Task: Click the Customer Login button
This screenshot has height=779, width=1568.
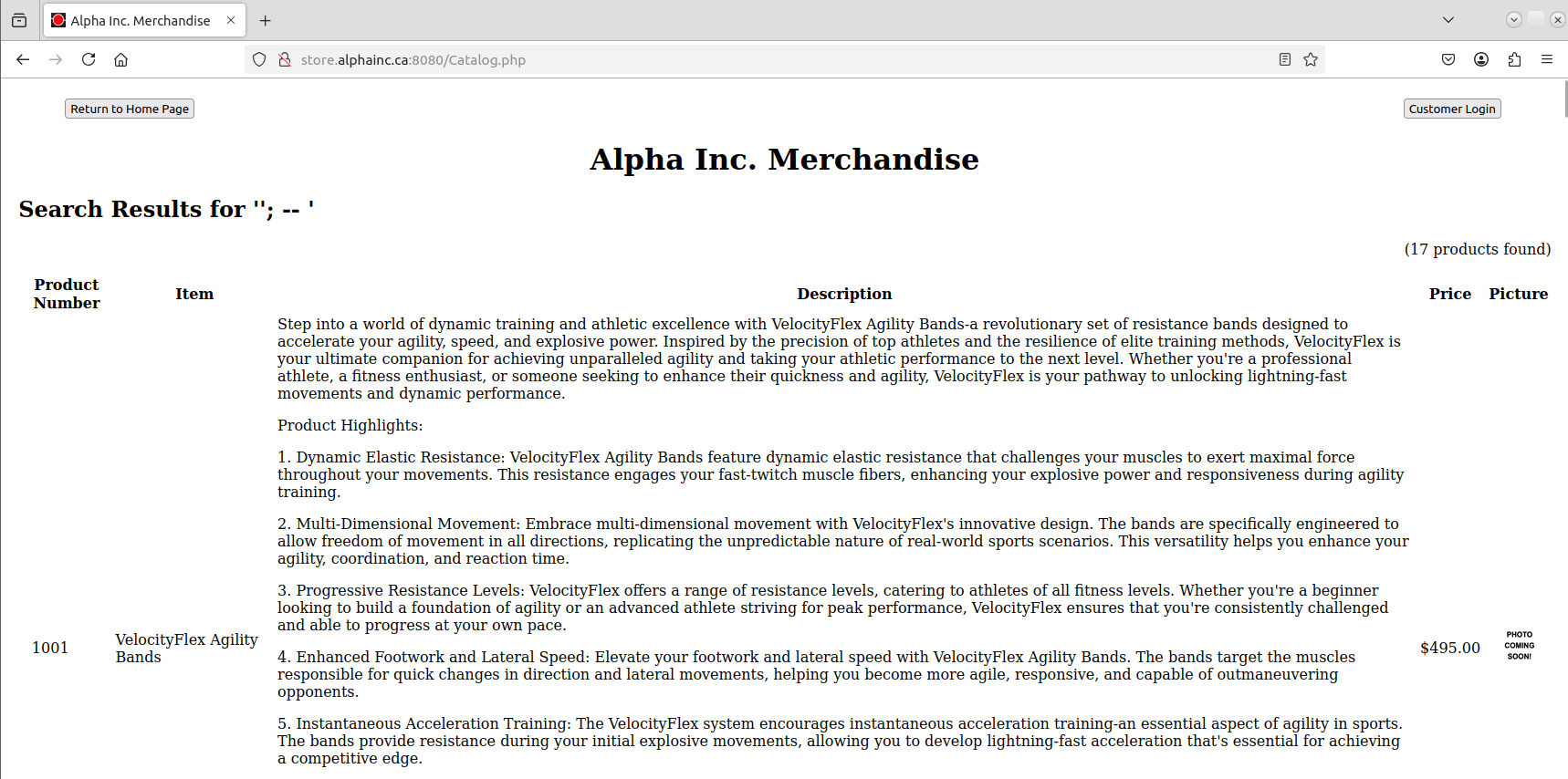Action: (x=1451, y=109)
